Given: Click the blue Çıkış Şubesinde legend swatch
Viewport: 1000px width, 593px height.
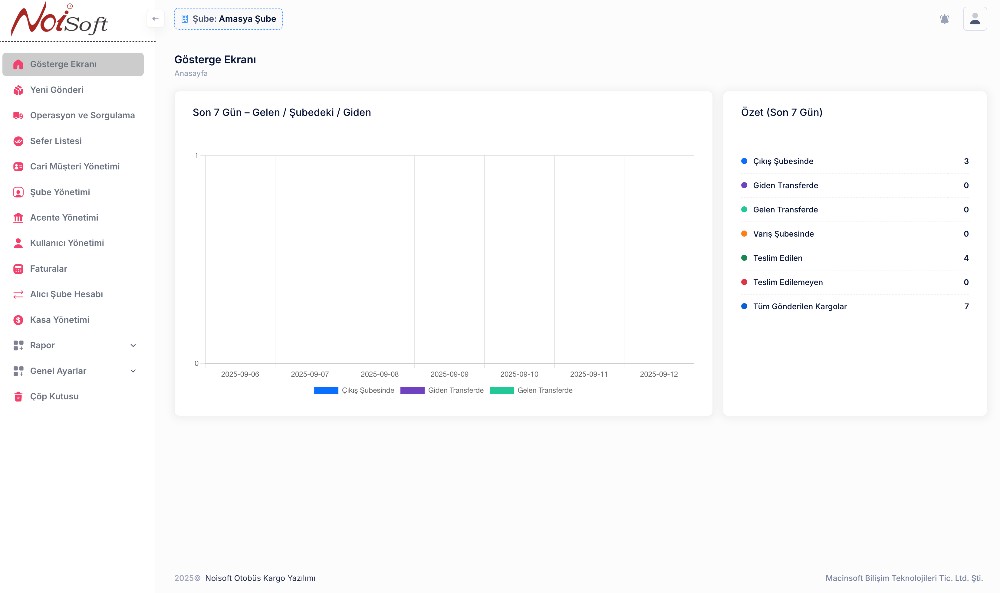Looking at the screenshot, I should 326,390.
